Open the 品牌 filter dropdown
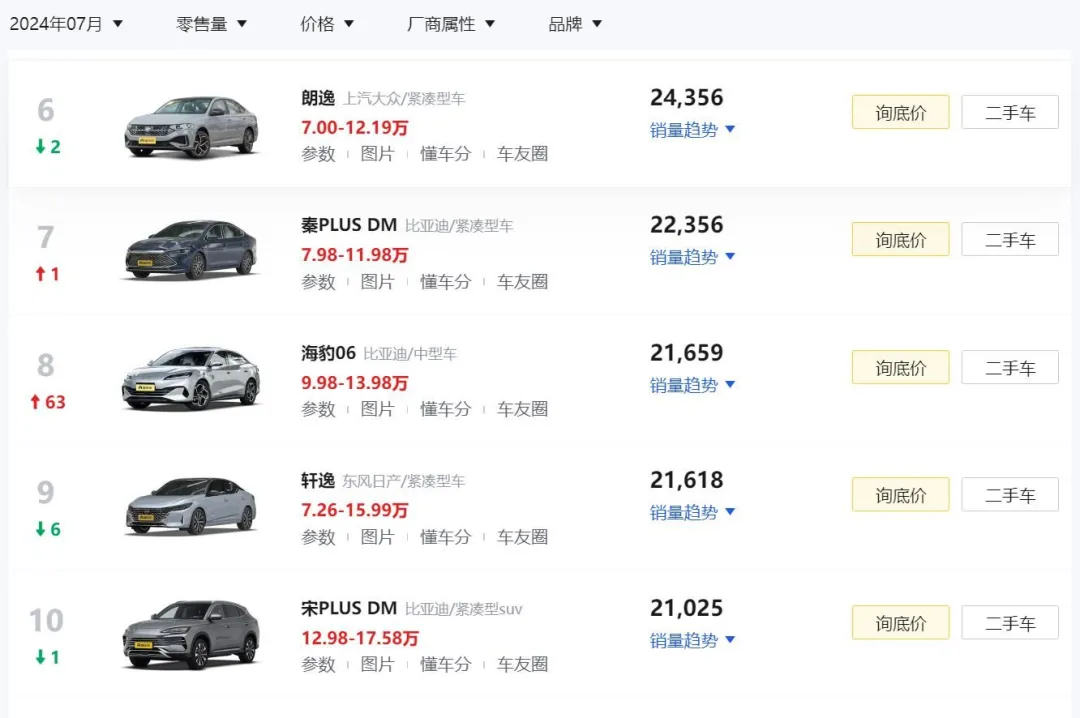Image resolution: width=1080 pixels, height=718 pixels. click(x=575, y=24)
